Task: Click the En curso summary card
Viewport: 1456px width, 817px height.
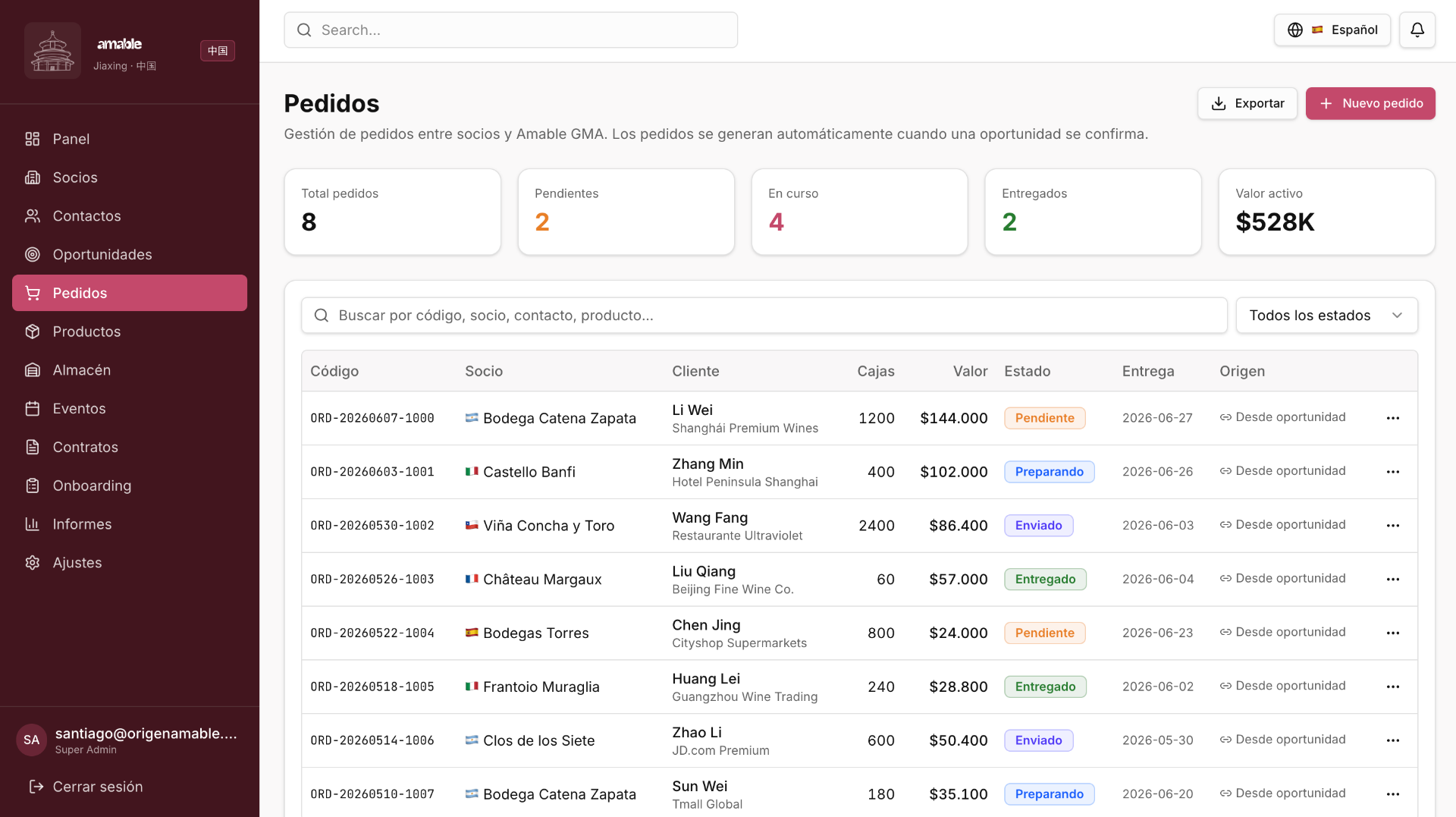Action: pos(859,212)
